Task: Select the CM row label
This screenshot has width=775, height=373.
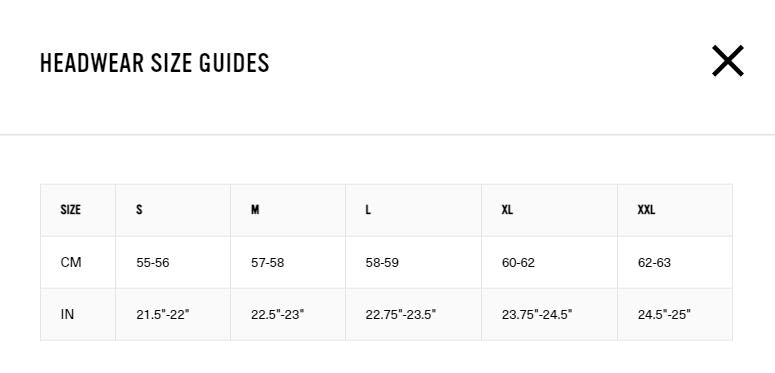Action: click(x=78, y=262)
